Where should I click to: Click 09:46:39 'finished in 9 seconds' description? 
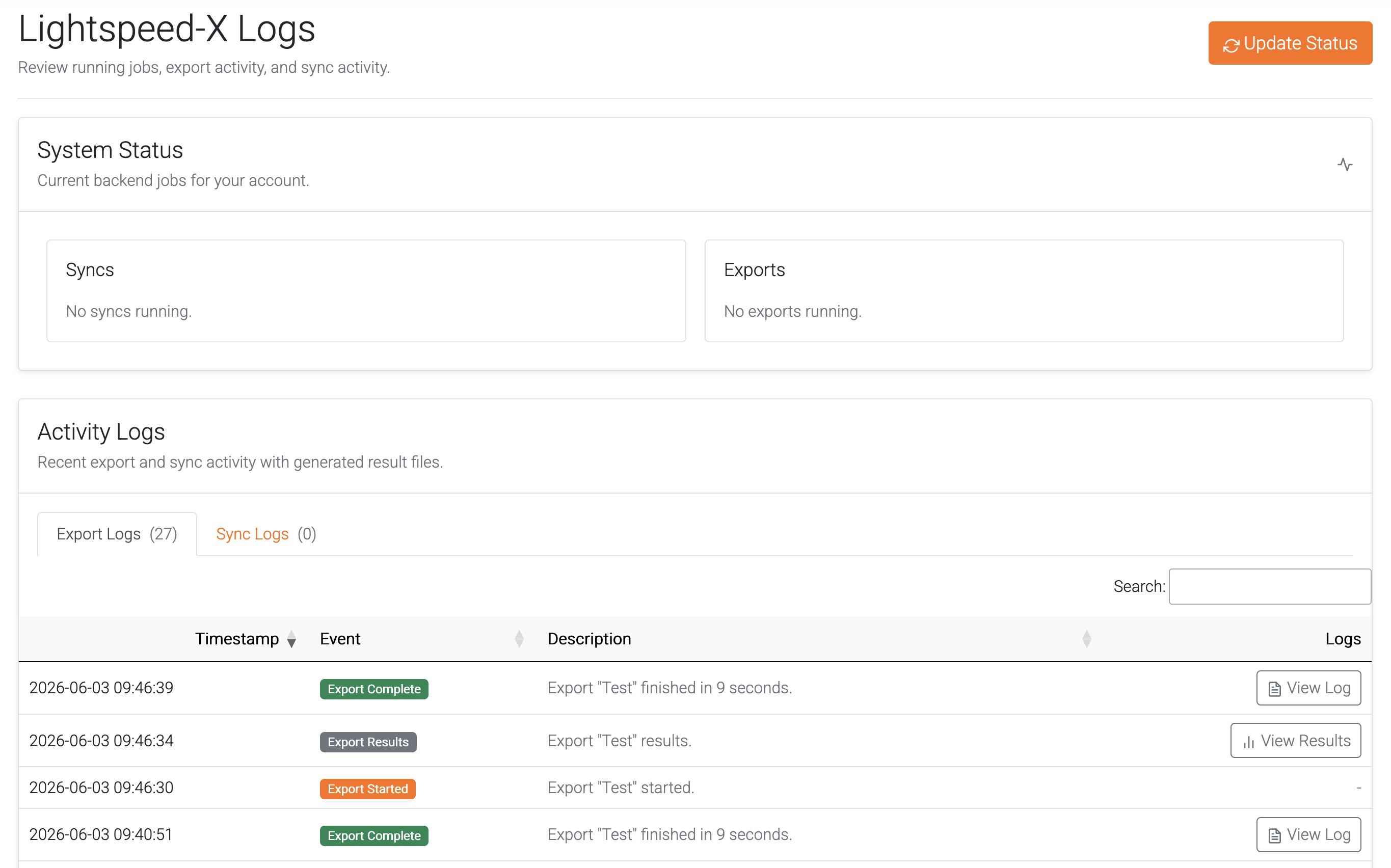(670, 688)
